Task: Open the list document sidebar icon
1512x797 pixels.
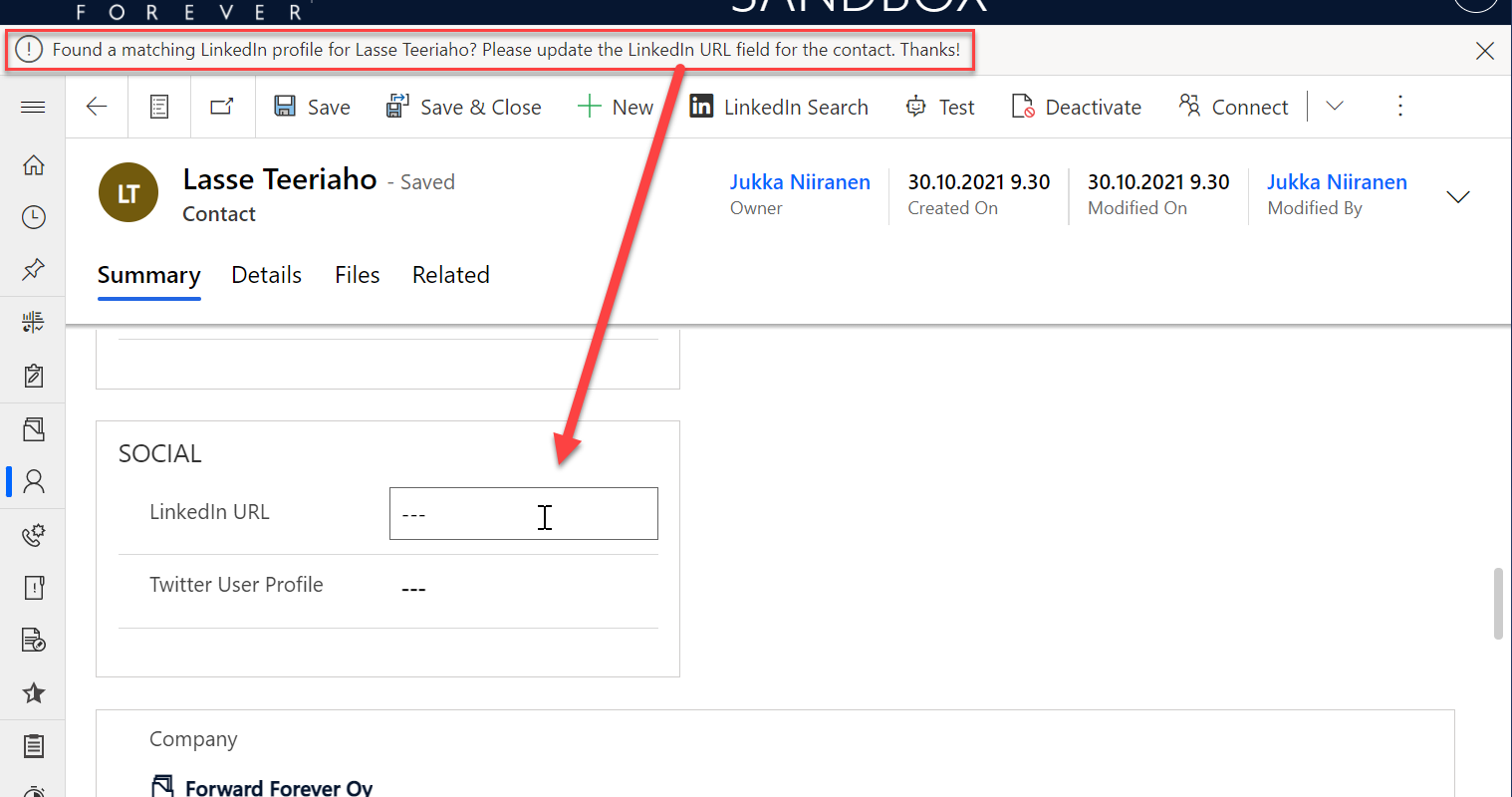Action: pyautogui.click(x=34, y=745)
